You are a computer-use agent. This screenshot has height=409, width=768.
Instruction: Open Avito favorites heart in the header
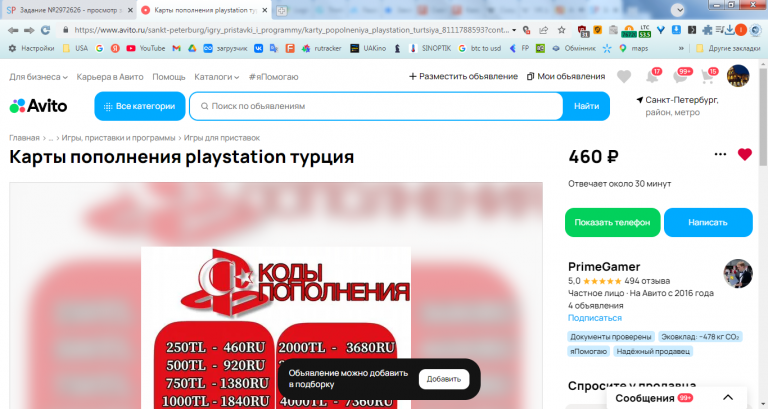(624, 76)
